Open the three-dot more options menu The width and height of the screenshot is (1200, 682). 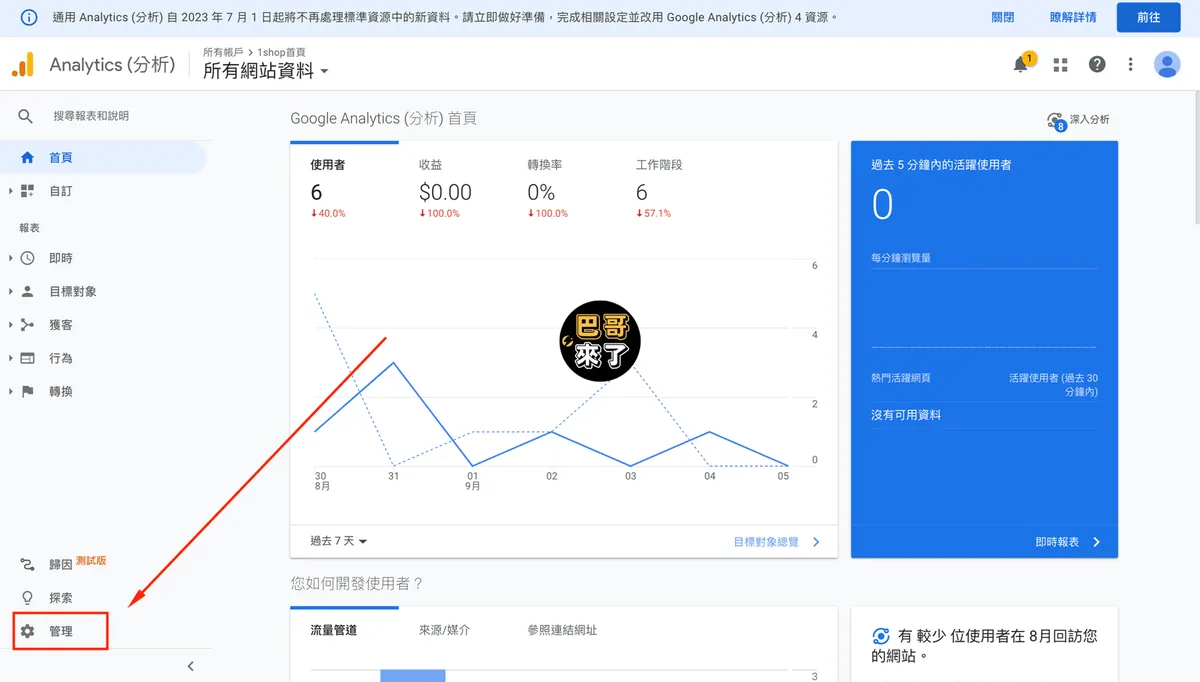[1131, 65]
